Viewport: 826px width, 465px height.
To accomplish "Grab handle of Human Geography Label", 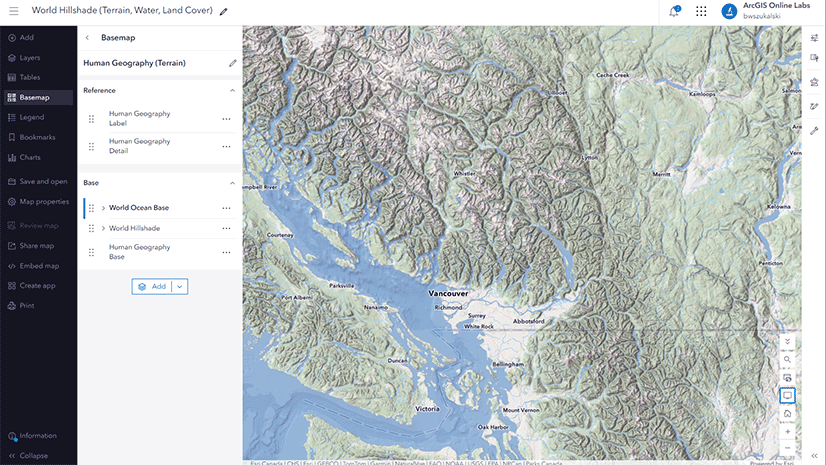I will click(x=91, y=119).
